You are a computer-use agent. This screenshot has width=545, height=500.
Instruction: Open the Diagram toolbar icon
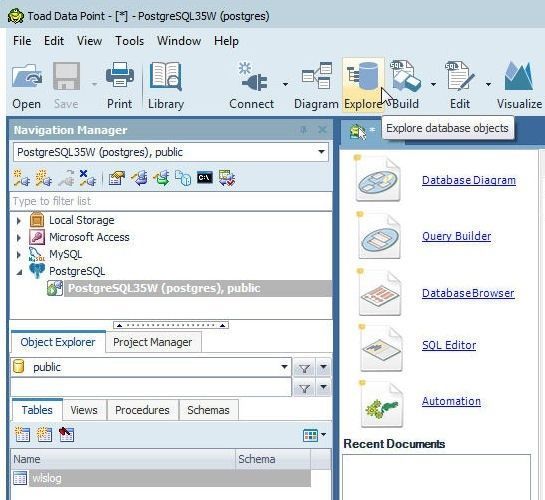pyautogui.click(x=317, y=76)
